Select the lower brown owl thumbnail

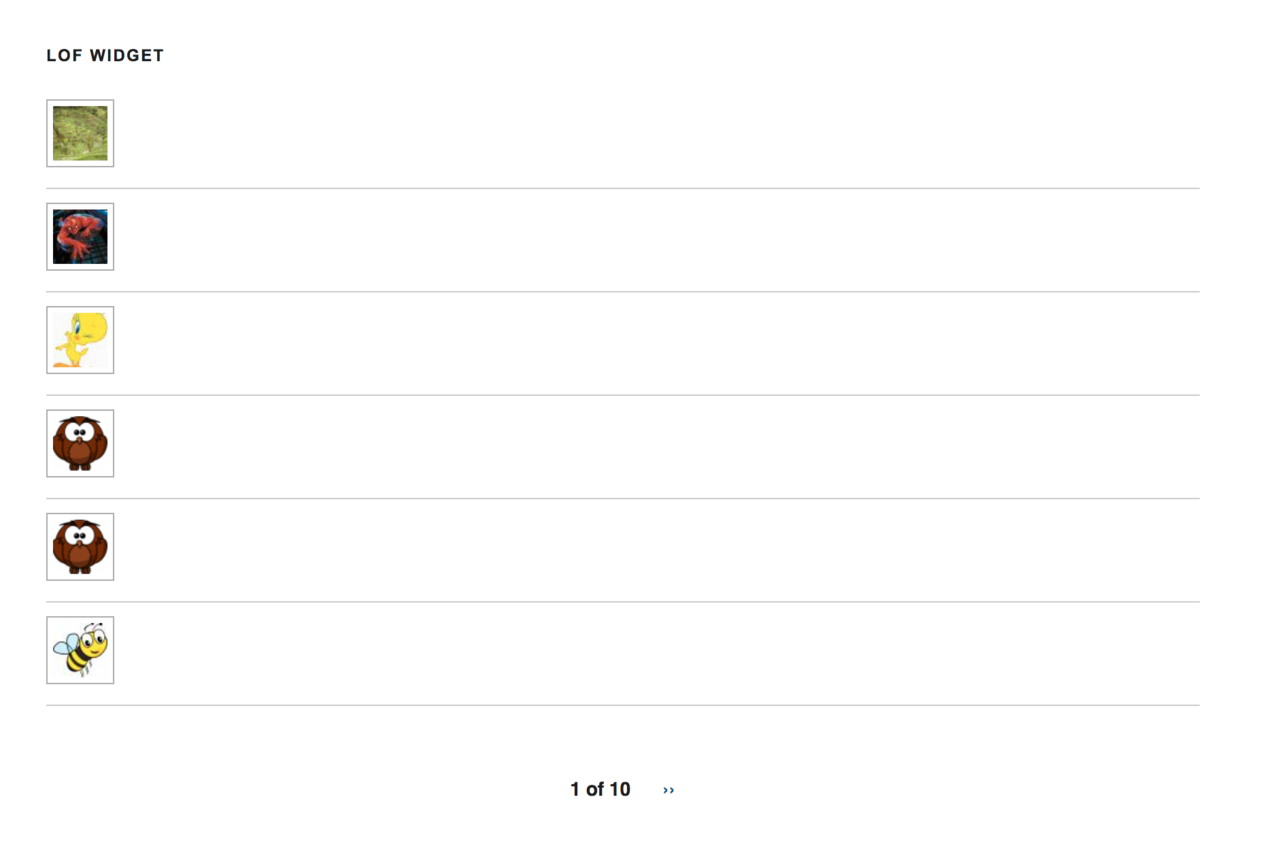click(x=80, y=547)
